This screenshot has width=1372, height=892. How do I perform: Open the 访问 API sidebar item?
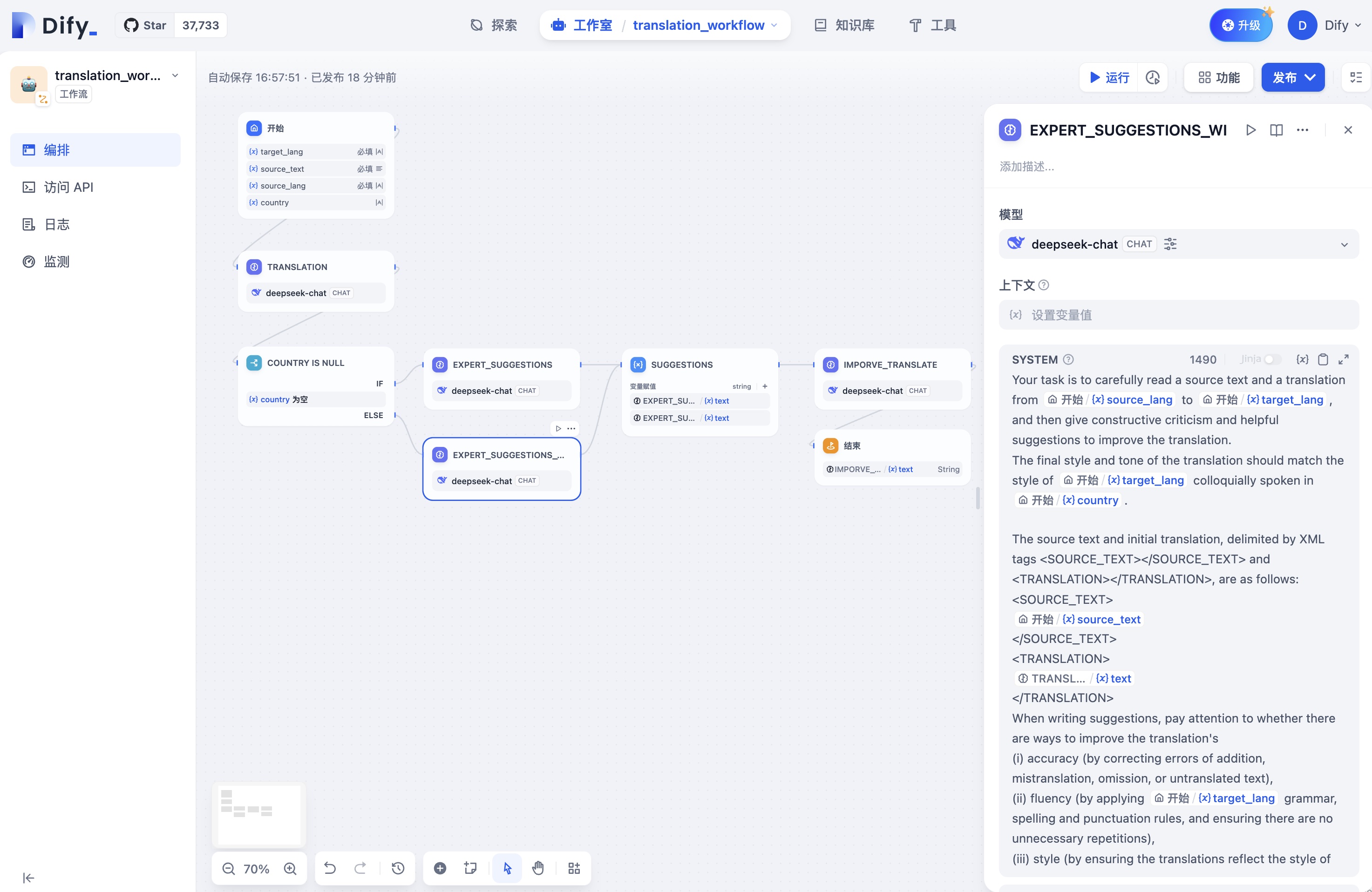[x=68, y=187]
